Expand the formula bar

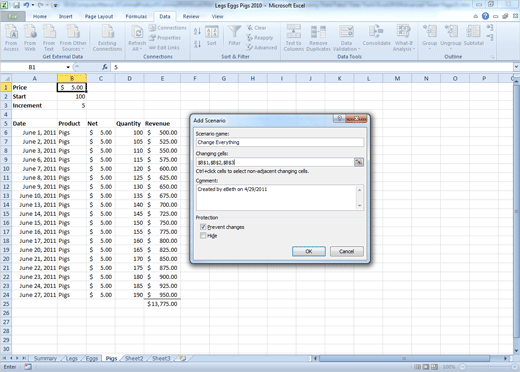(x=516, y=67)
